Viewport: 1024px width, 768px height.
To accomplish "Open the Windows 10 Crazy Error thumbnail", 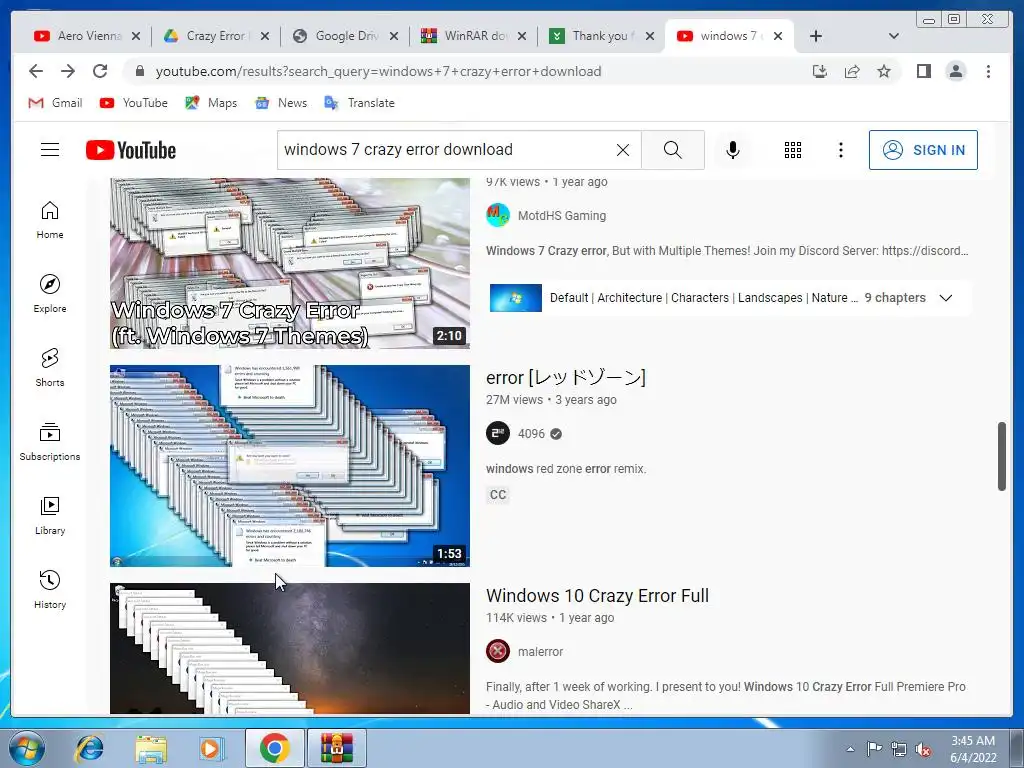I will (x=289, y=648).
